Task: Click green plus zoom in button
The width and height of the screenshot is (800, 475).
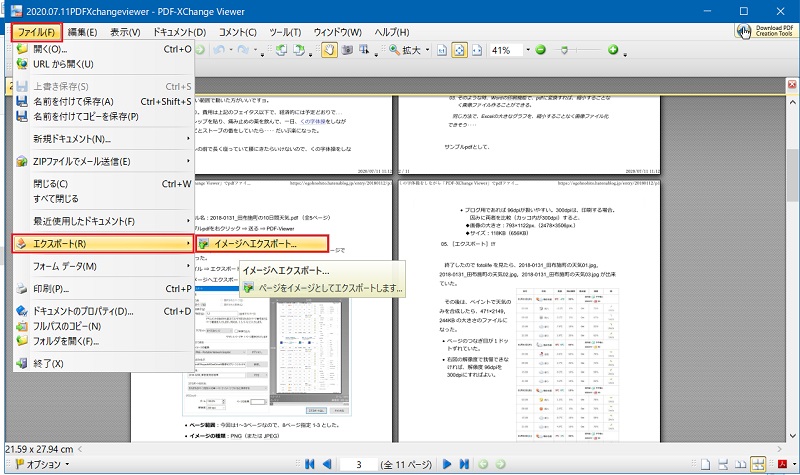Action: [x=613, y=49]
